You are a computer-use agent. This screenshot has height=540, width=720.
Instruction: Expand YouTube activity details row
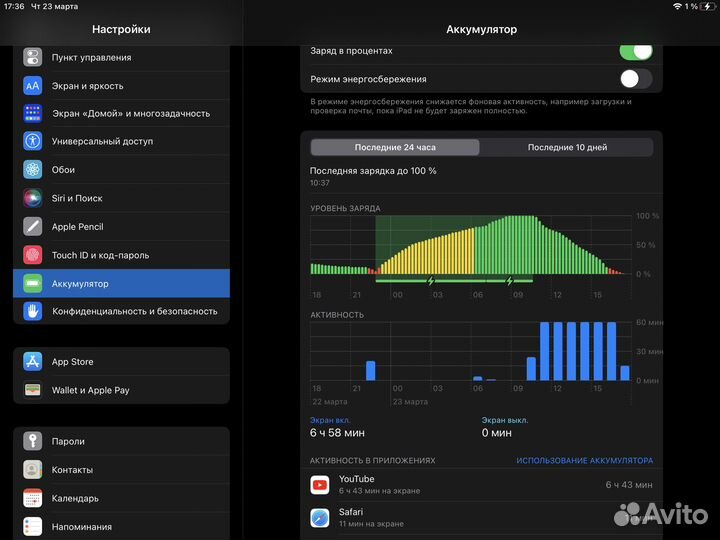click(x=481, y=485)
